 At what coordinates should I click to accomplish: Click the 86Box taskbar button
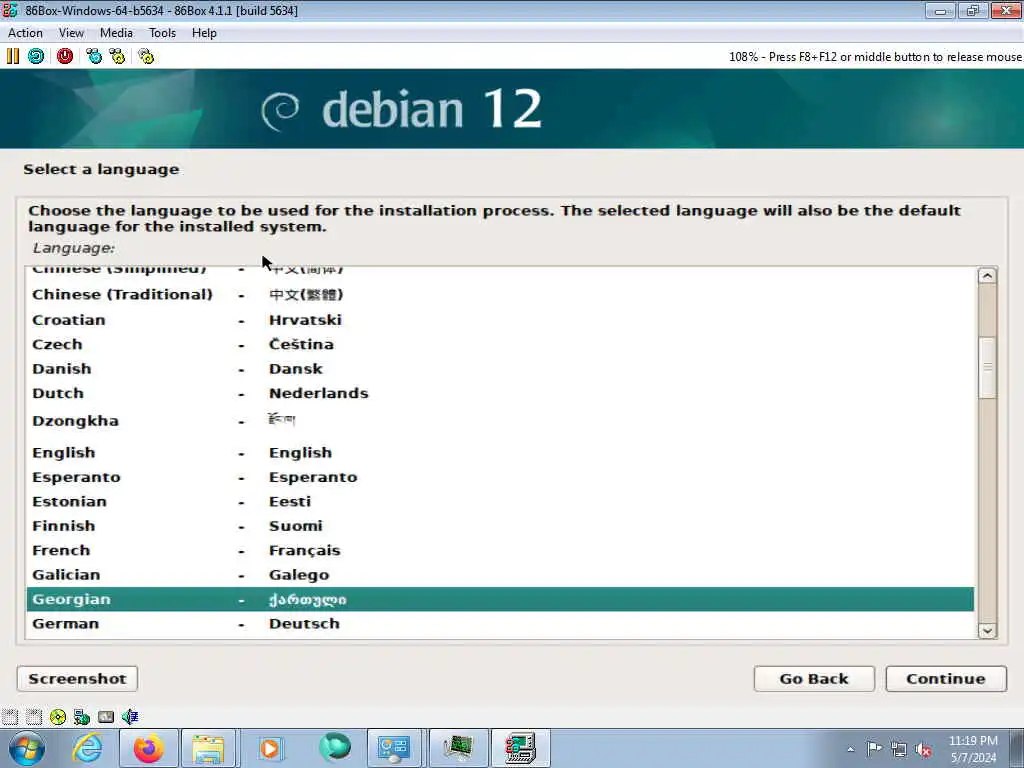[520, 748]
